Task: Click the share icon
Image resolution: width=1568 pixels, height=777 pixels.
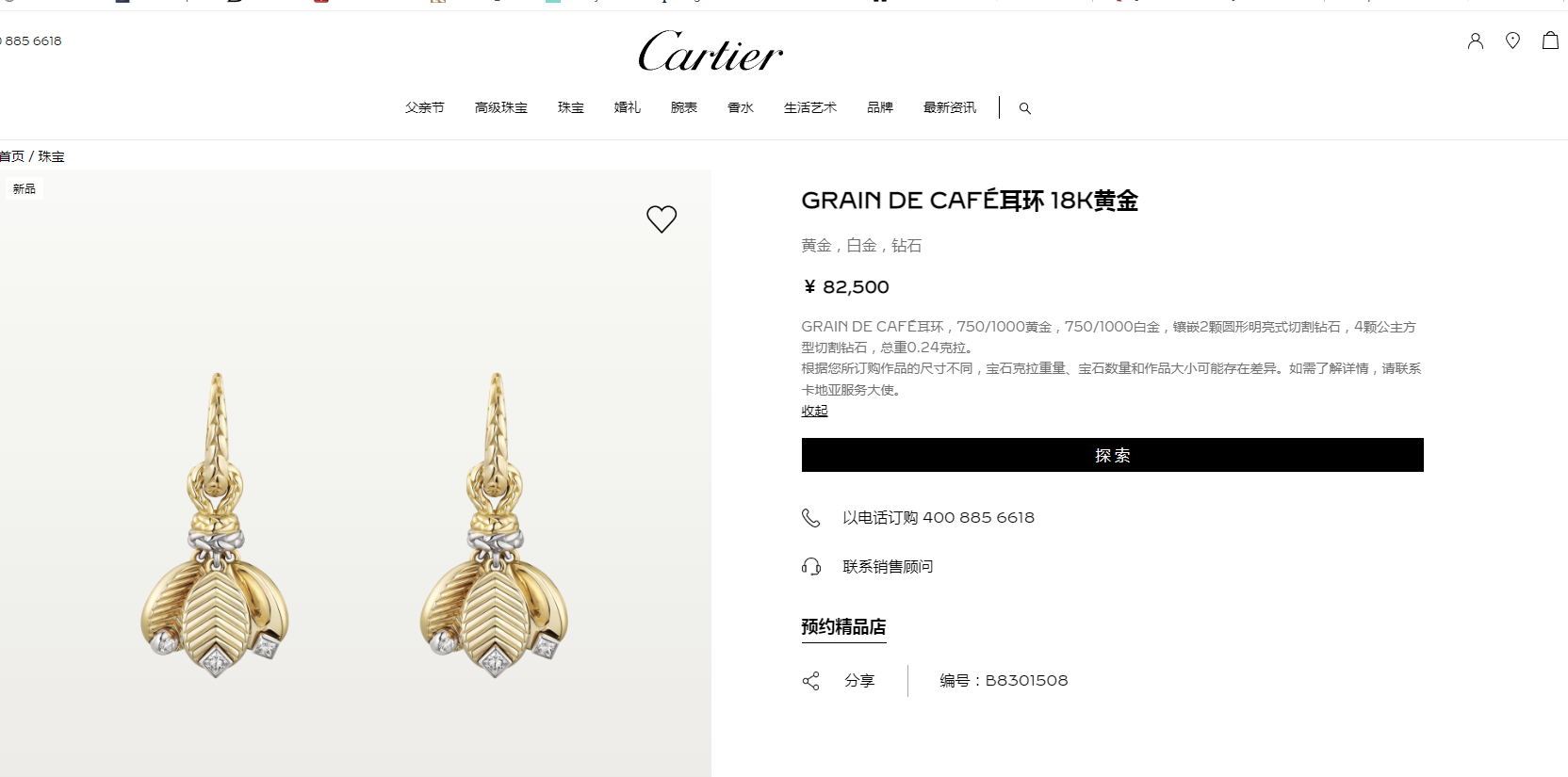Action: point(810,681)
